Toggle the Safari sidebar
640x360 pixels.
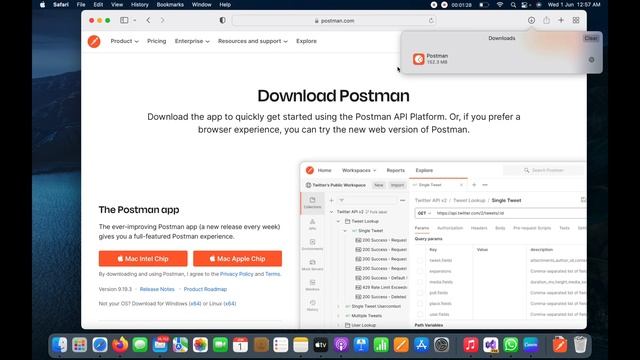pyautogui.click(x=124, y=20)
